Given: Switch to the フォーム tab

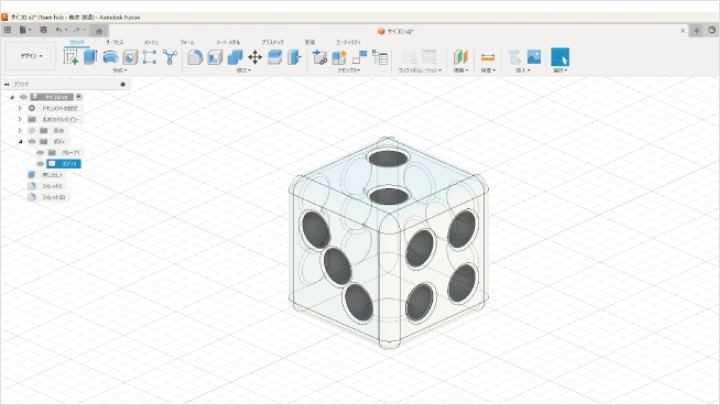Looking at the screenshot, I should tap(187, 42).
